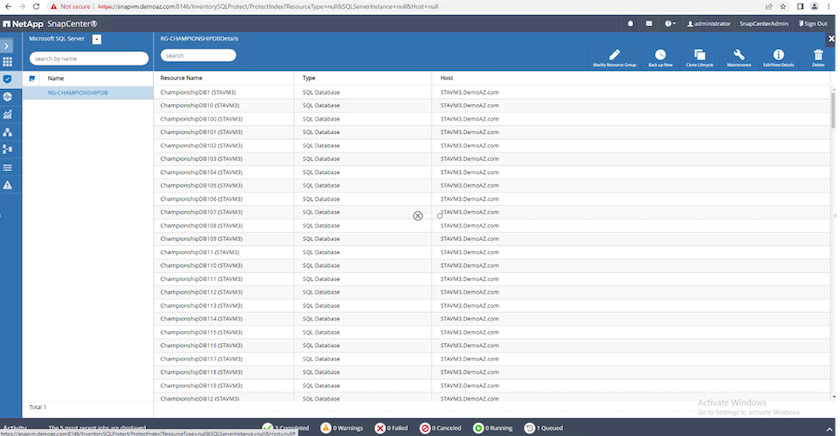The image size is (840, 436).
Task: Select row ChampionshipDB101 (STAVM3)
Action: (492, 132)
